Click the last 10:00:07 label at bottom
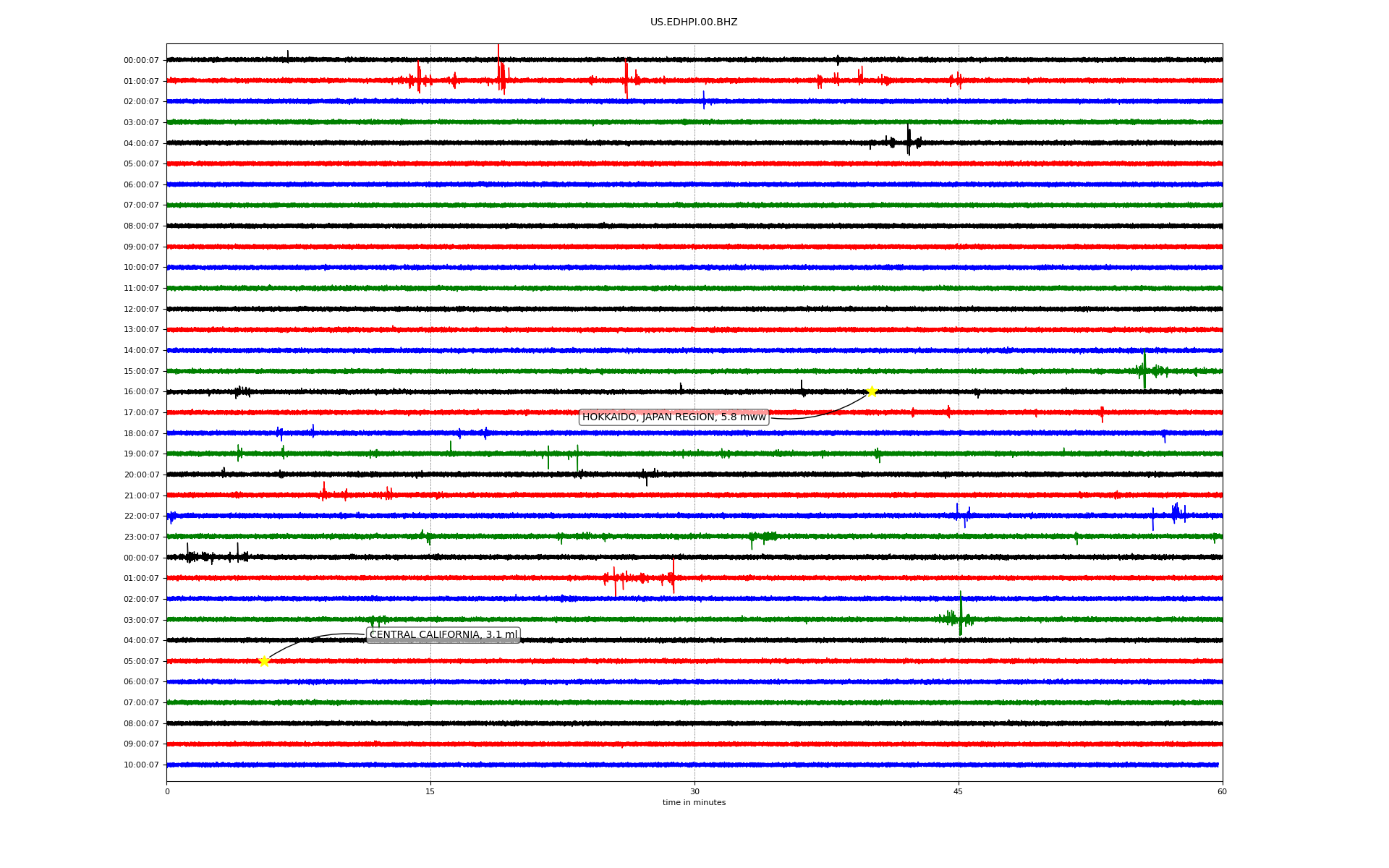The image size is (1389, 868). [x=141, y=765]
